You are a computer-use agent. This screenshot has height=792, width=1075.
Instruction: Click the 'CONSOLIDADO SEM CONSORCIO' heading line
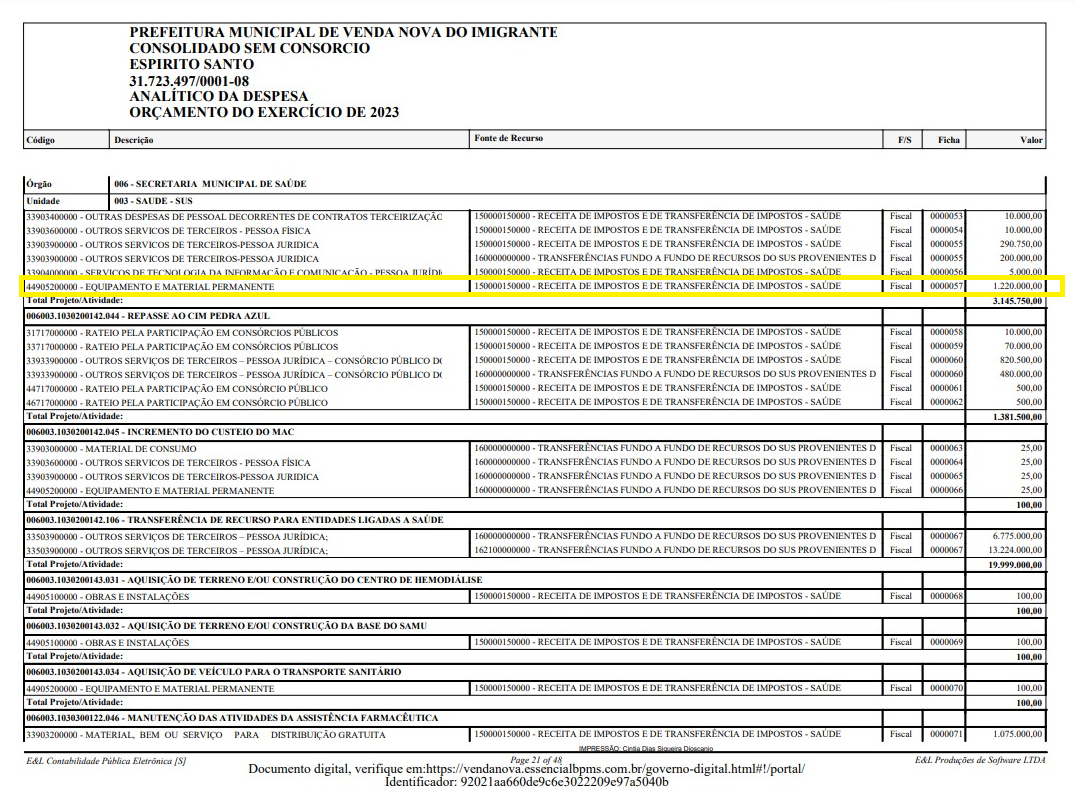coord(250,48)
